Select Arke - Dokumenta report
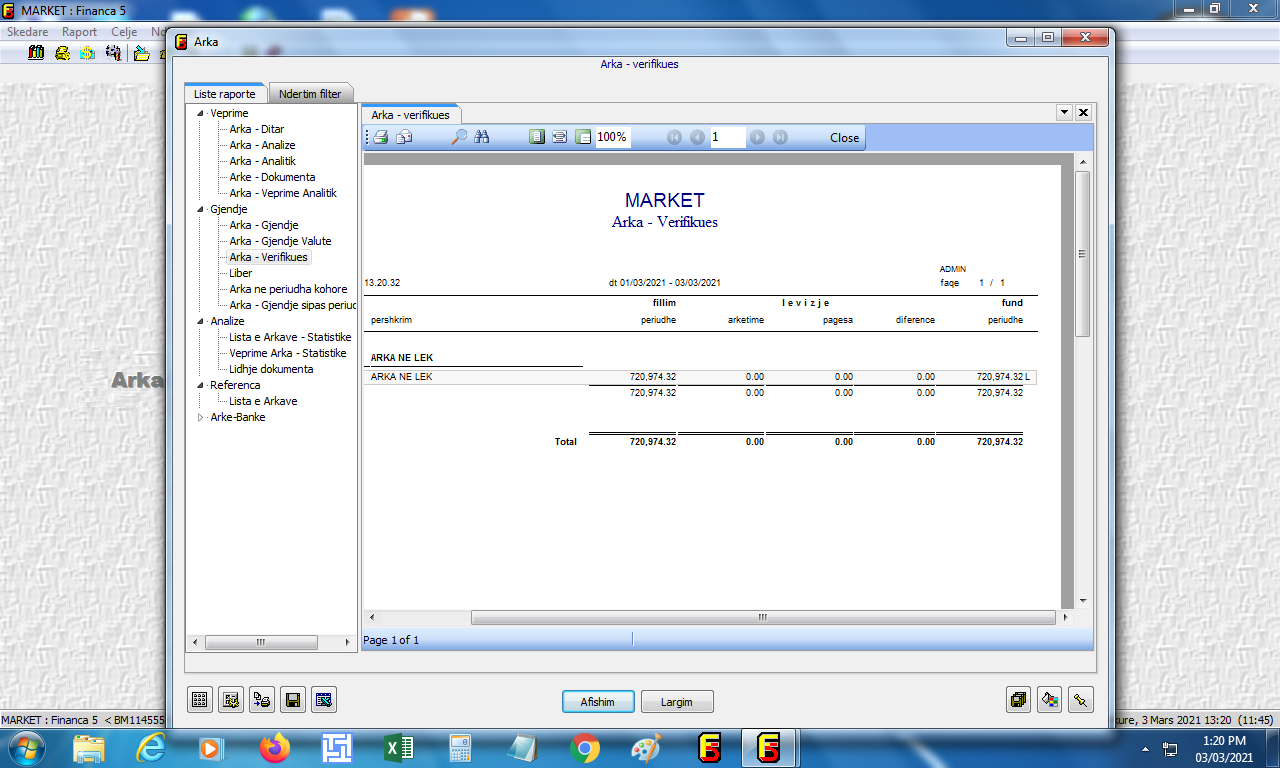The image size is (1280, 768). (272, 177)
